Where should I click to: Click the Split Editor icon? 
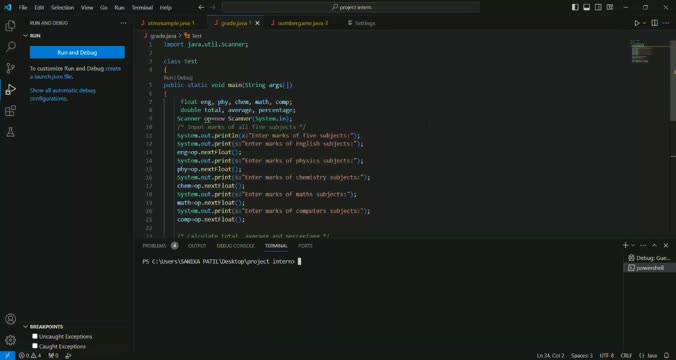tap(654, 23)
